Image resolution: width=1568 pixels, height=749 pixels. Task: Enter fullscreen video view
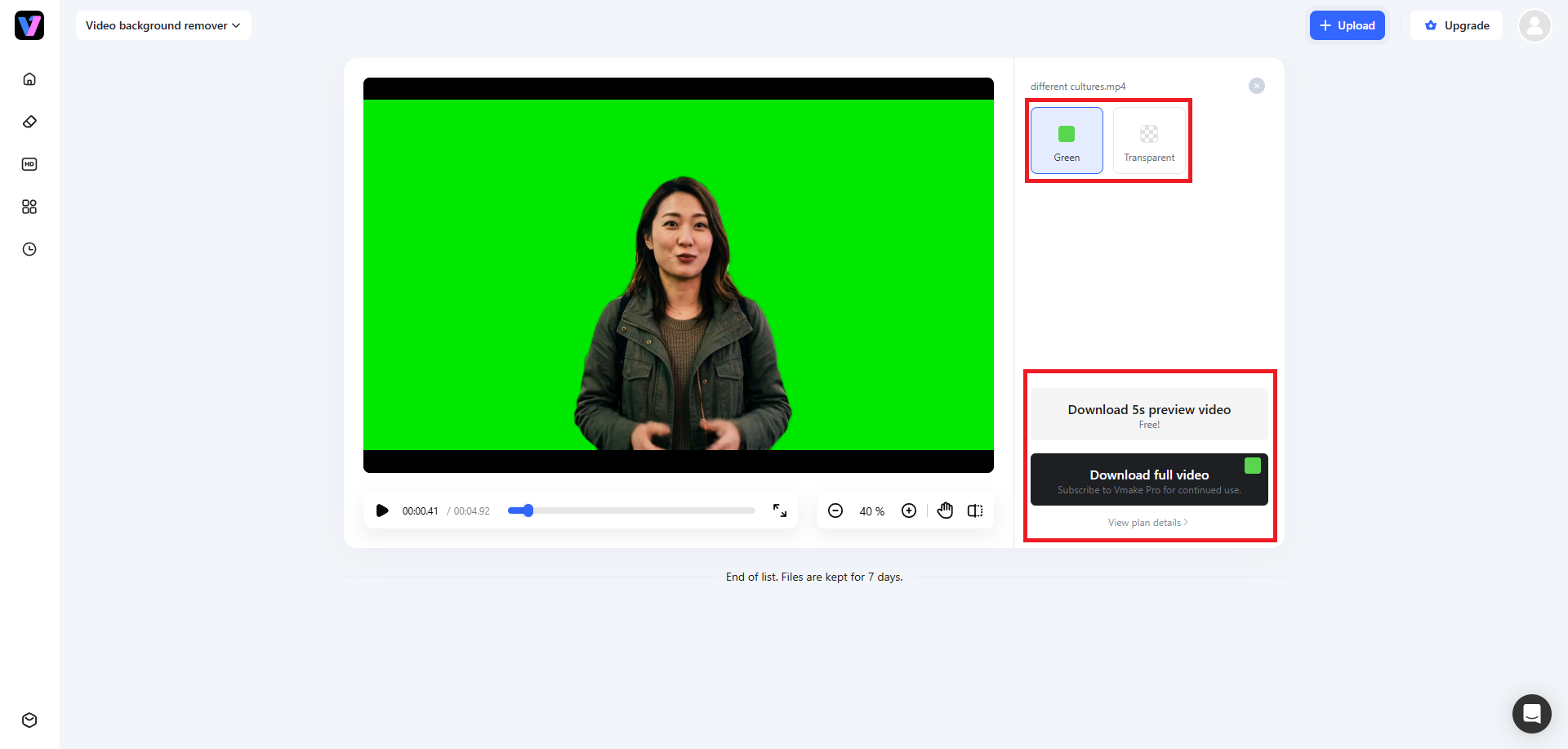pyautogui.click(x=780, y=510)
